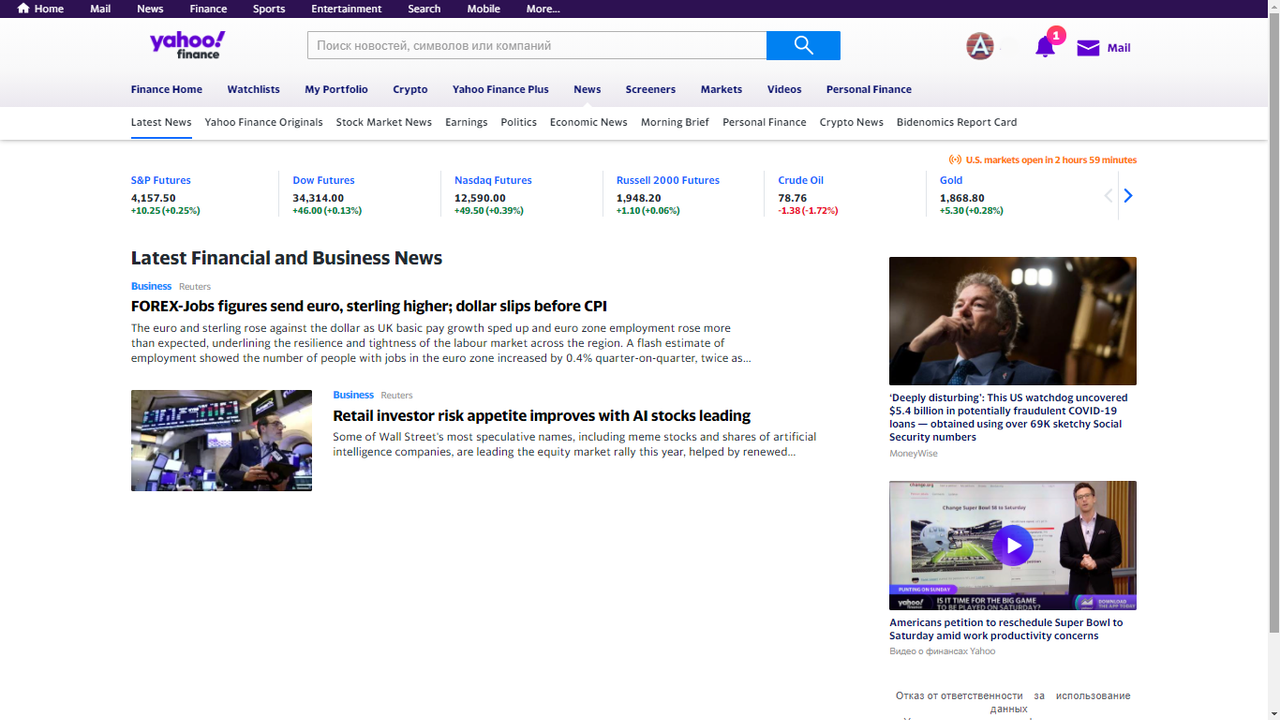This screenshot has width=1280, height=720.
Task: Open Mobile in the top purple bar
Action: coord(484,8)
